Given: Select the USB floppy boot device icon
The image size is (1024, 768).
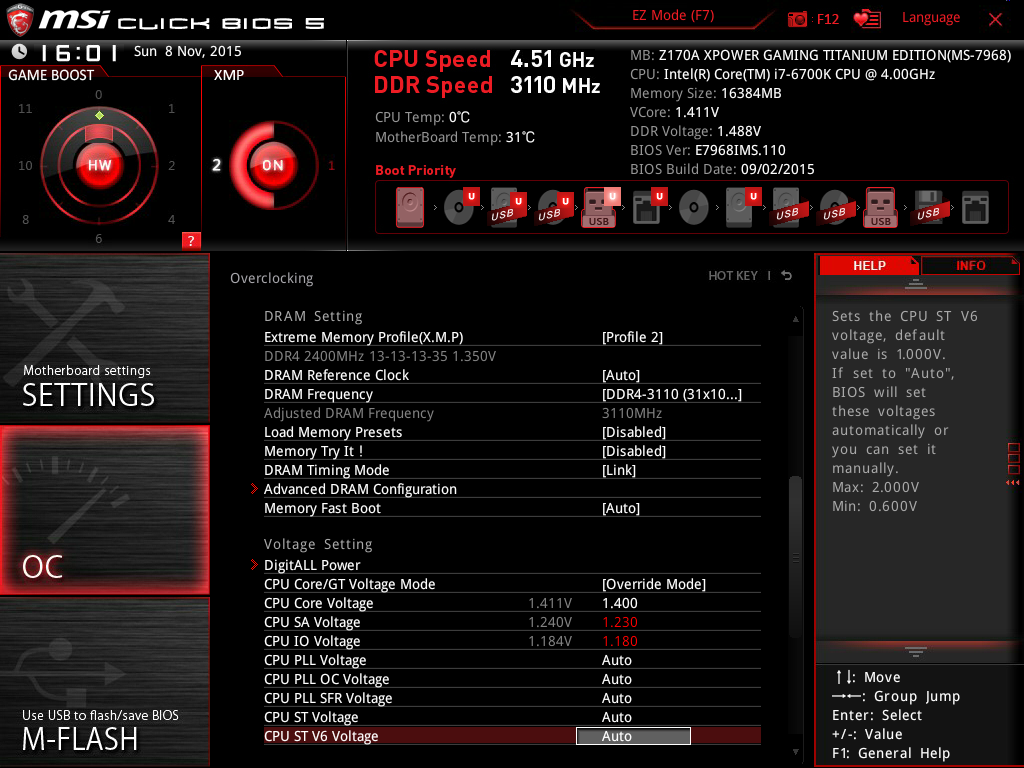Looking at the screenshot, I should coord(928,208).
